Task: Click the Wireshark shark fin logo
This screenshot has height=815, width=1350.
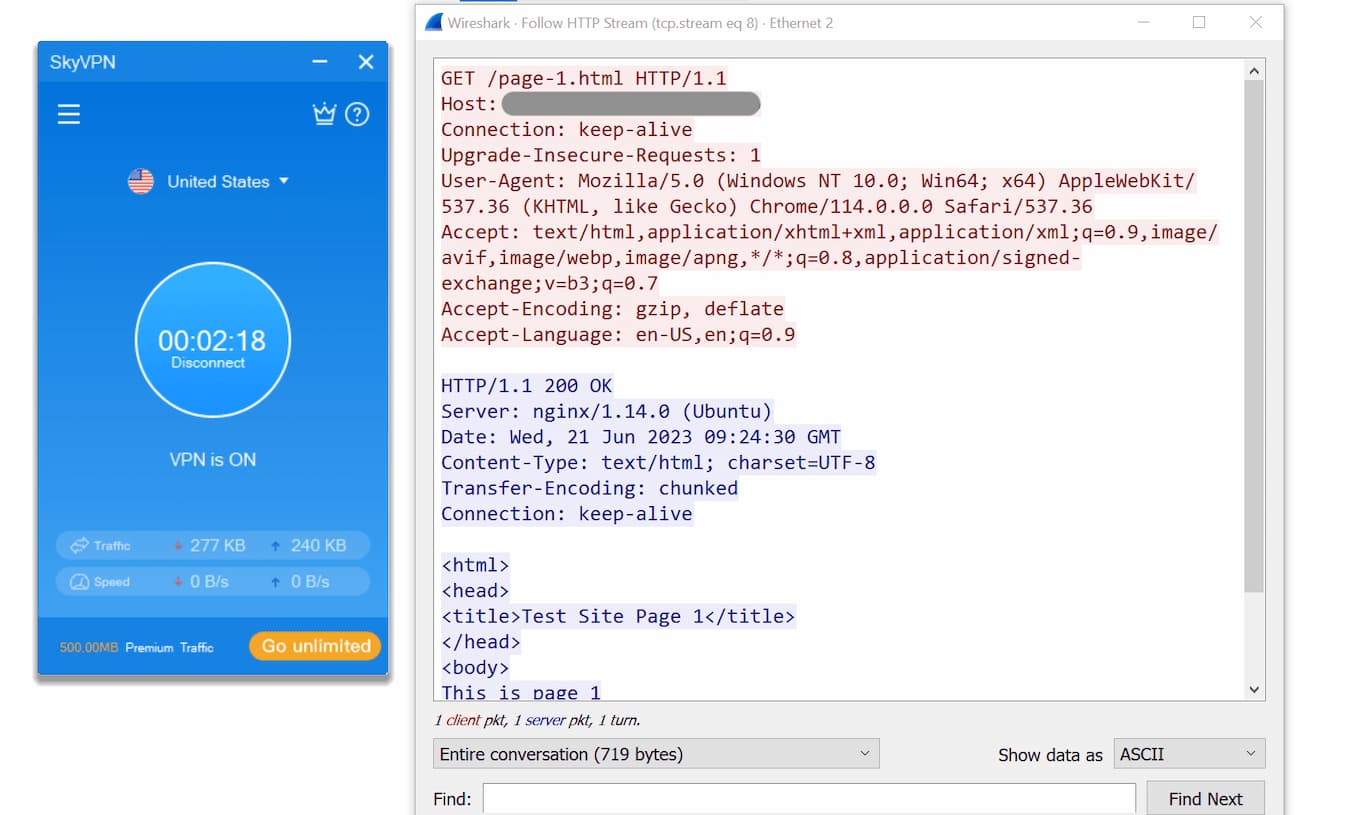Action: (x=432, y=21)
